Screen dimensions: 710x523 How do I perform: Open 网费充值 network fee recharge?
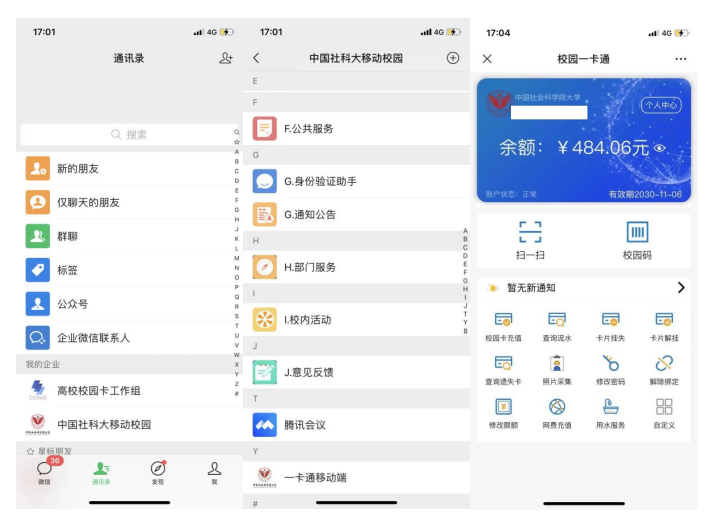click(557, 414)
